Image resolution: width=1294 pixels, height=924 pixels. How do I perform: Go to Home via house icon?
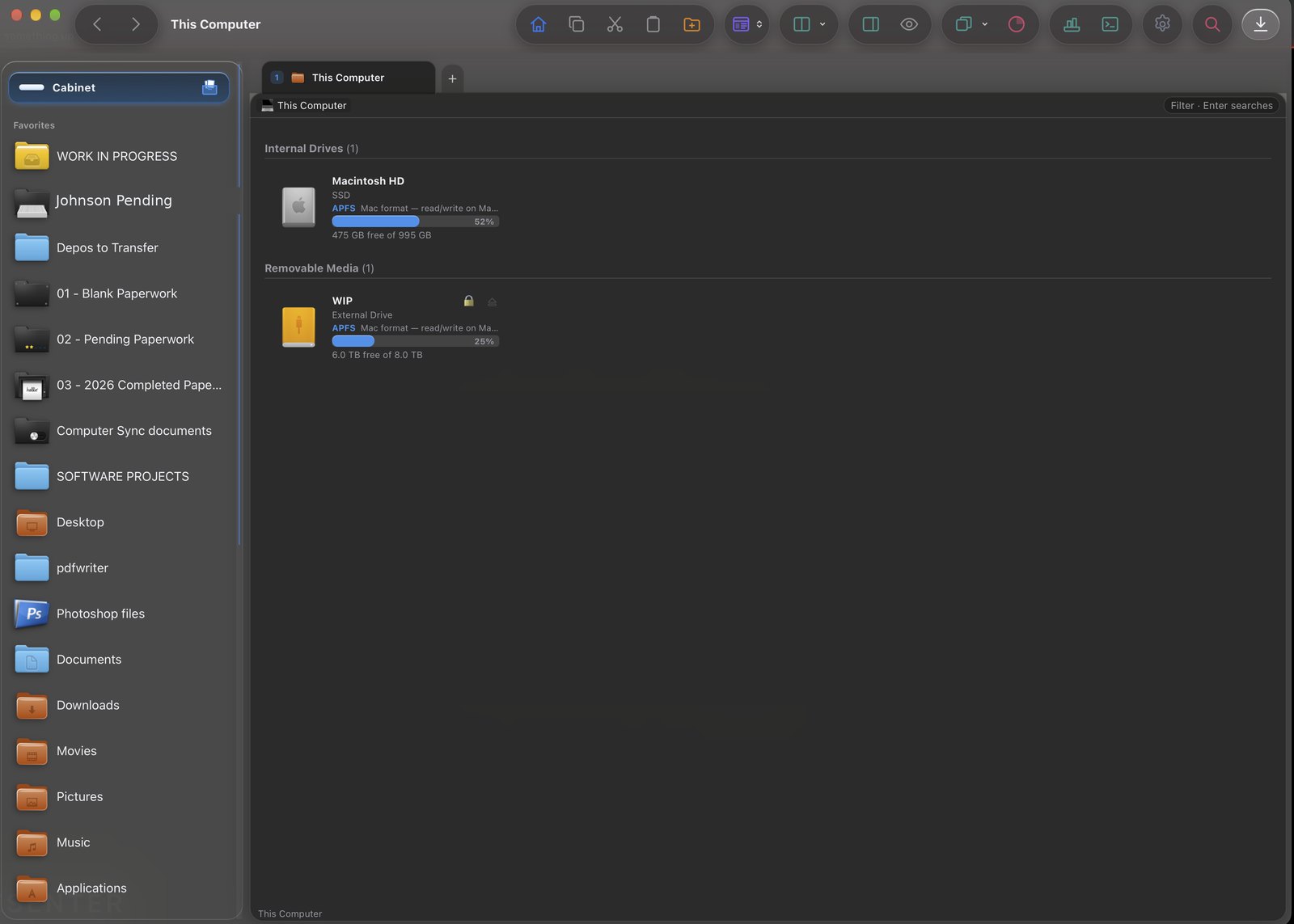[538, 24]
